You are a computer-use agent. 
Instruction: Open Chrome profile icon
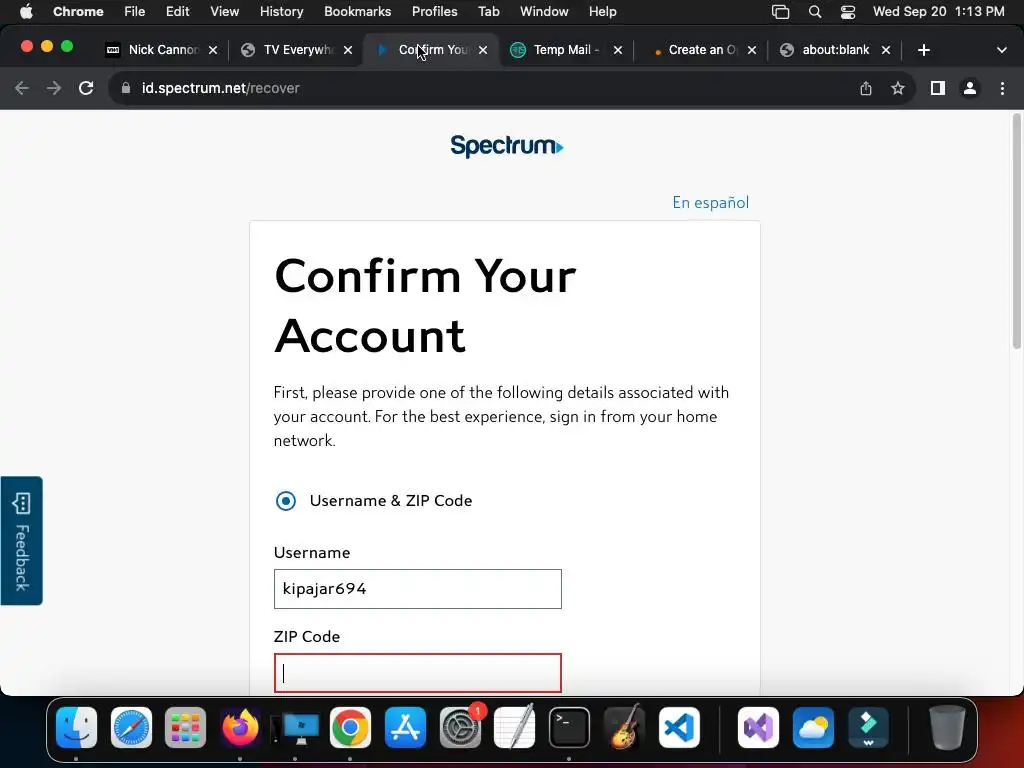point(970,88)
